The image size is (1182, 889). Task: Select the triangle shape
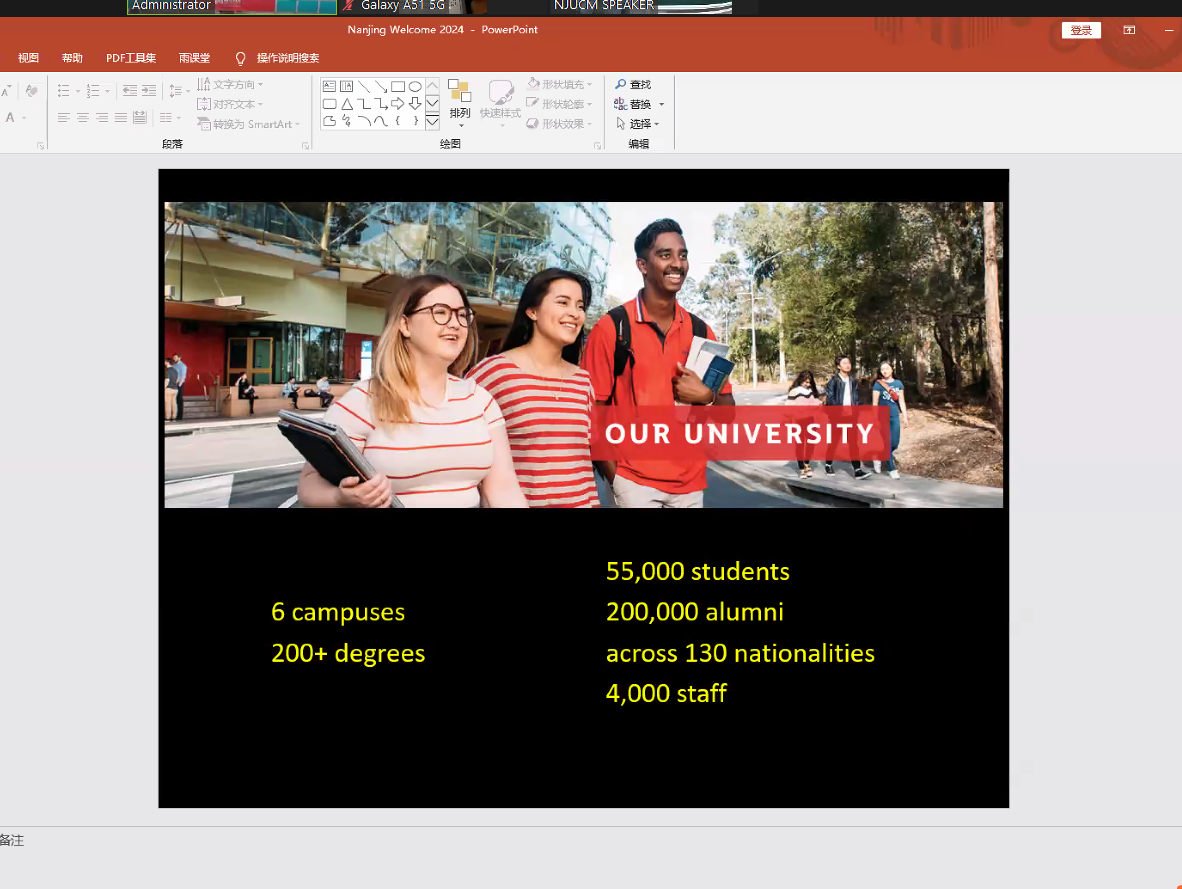pyautogui.click(x=347, y=103)
